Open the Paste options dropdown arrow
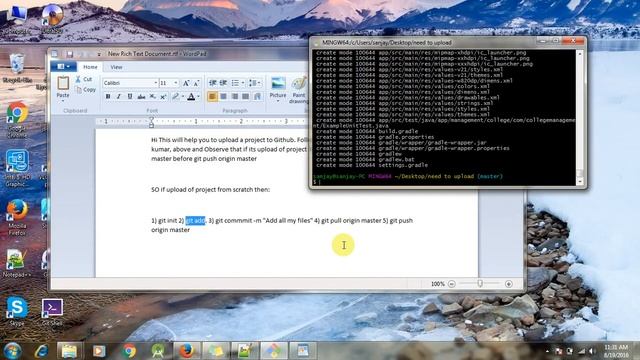The height and width of the screenshot is (360, 640). click(63, 100)
